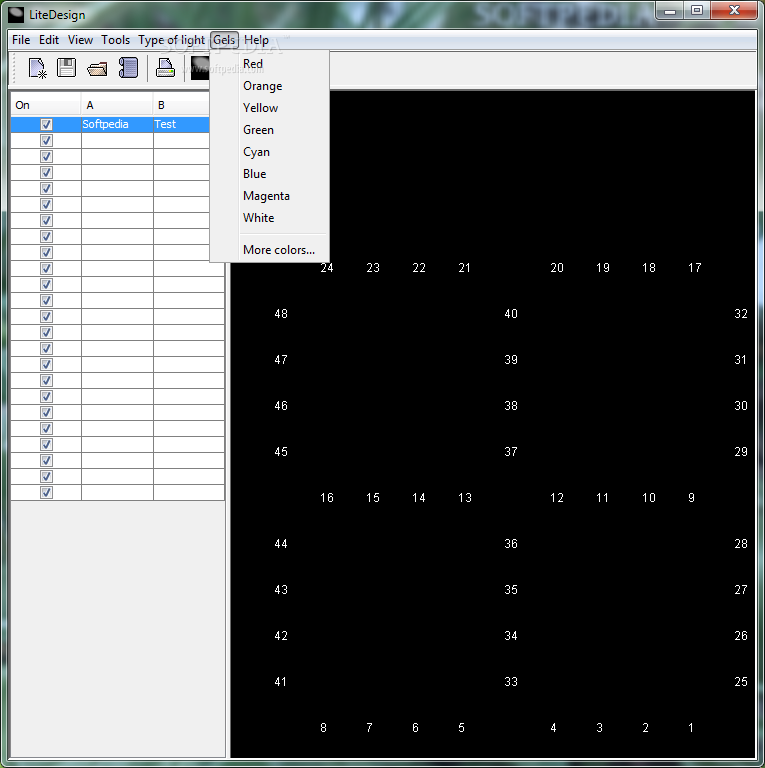The height and width of the screenshot is (768, 765).
Task: Select light number 45 on stage
Action: point(281,452)
